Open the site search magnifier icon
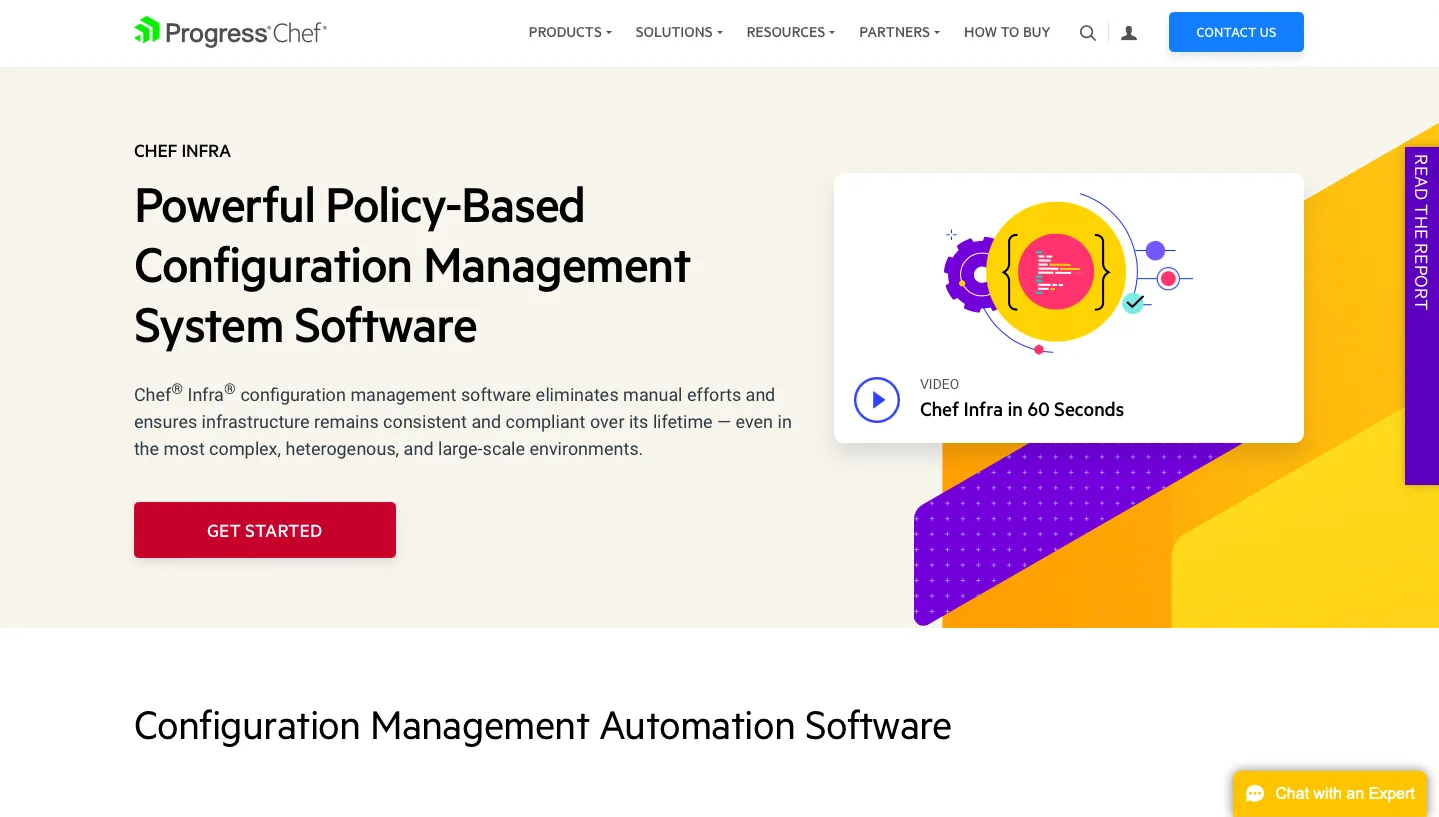Viewport: 1439px width, 817px height. 1088,33
